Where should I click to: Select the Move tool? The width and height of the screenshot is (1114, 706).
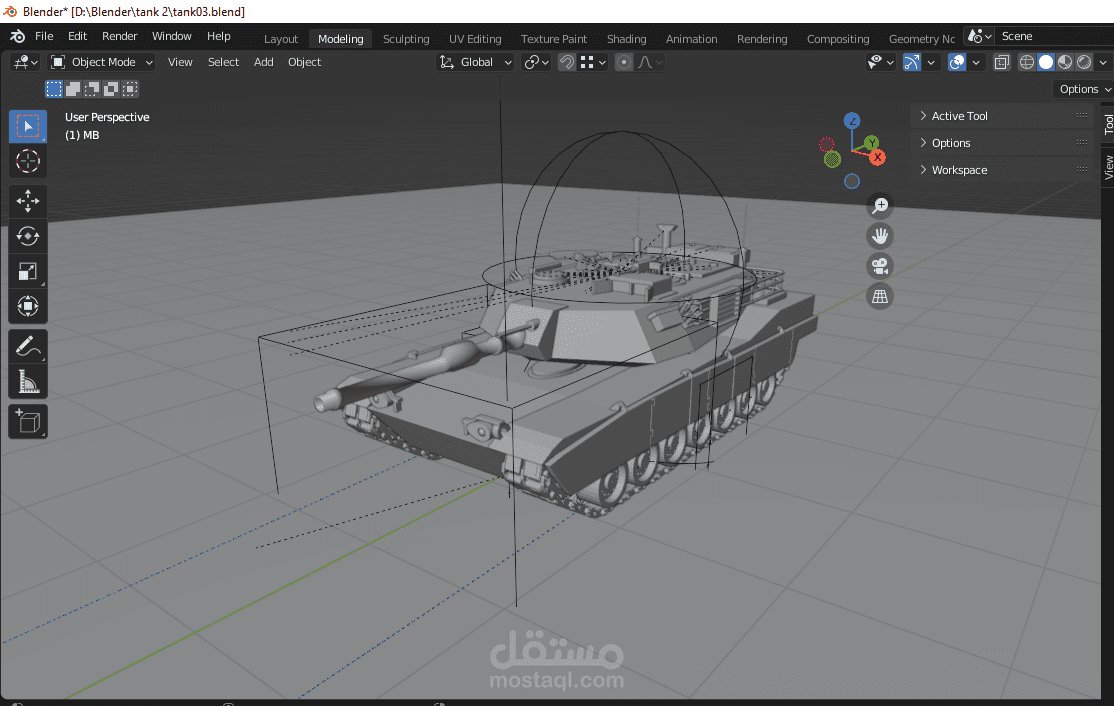[28, 201]
